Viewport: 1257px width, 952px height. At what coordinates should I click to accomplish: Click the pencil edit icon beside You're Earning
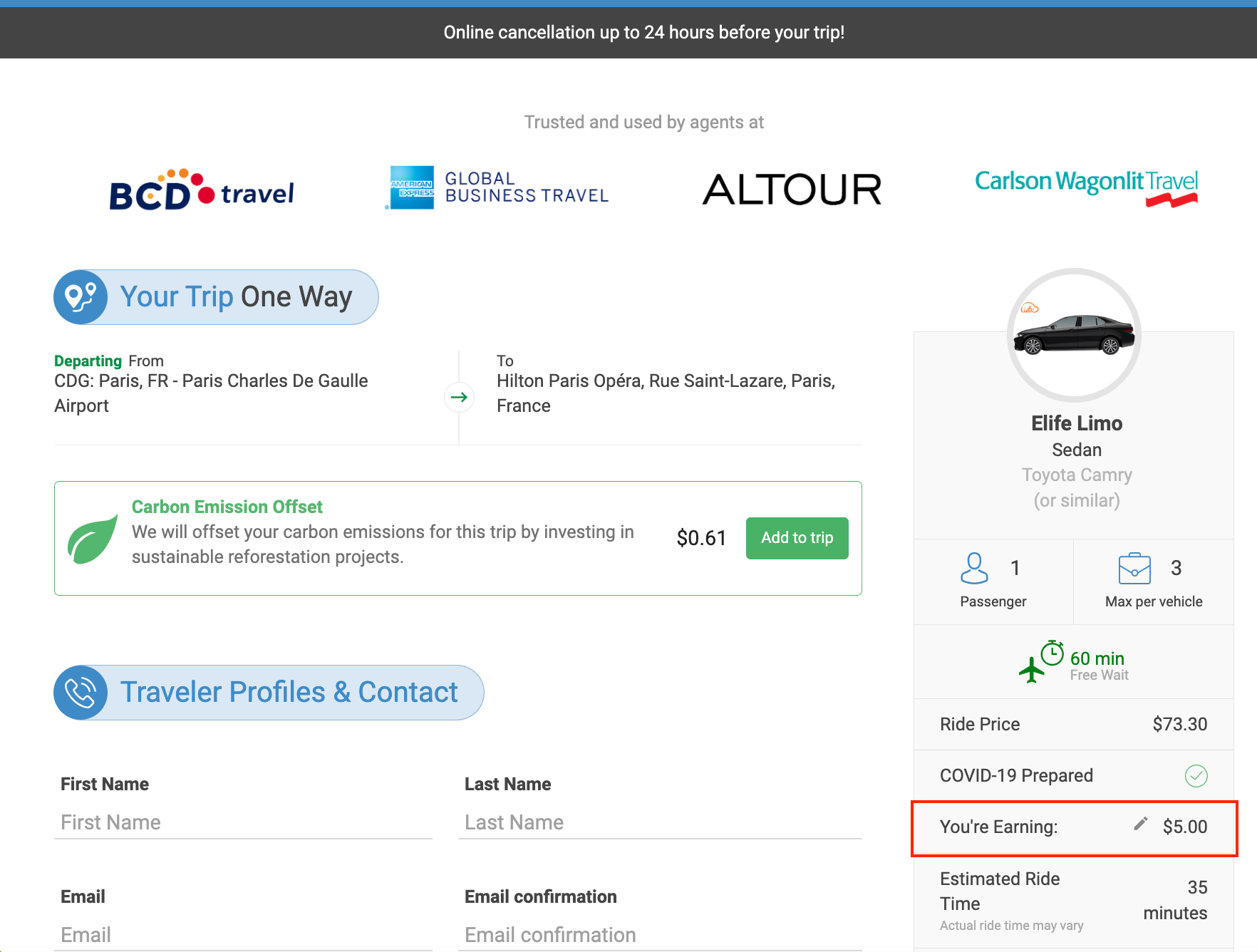[x=1140, y=824]
